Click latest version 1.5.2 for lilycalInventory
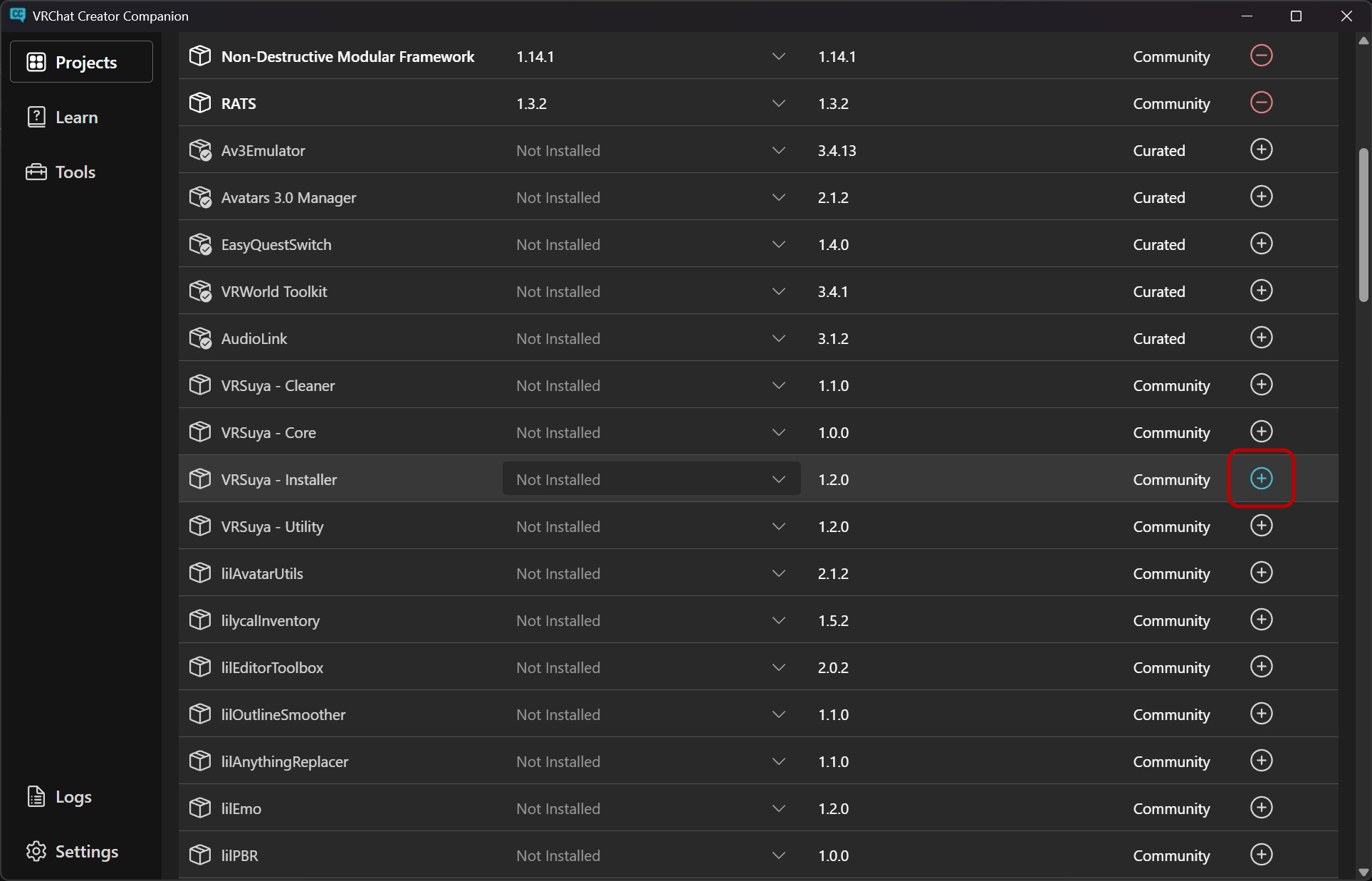 [x=833, y=620]
